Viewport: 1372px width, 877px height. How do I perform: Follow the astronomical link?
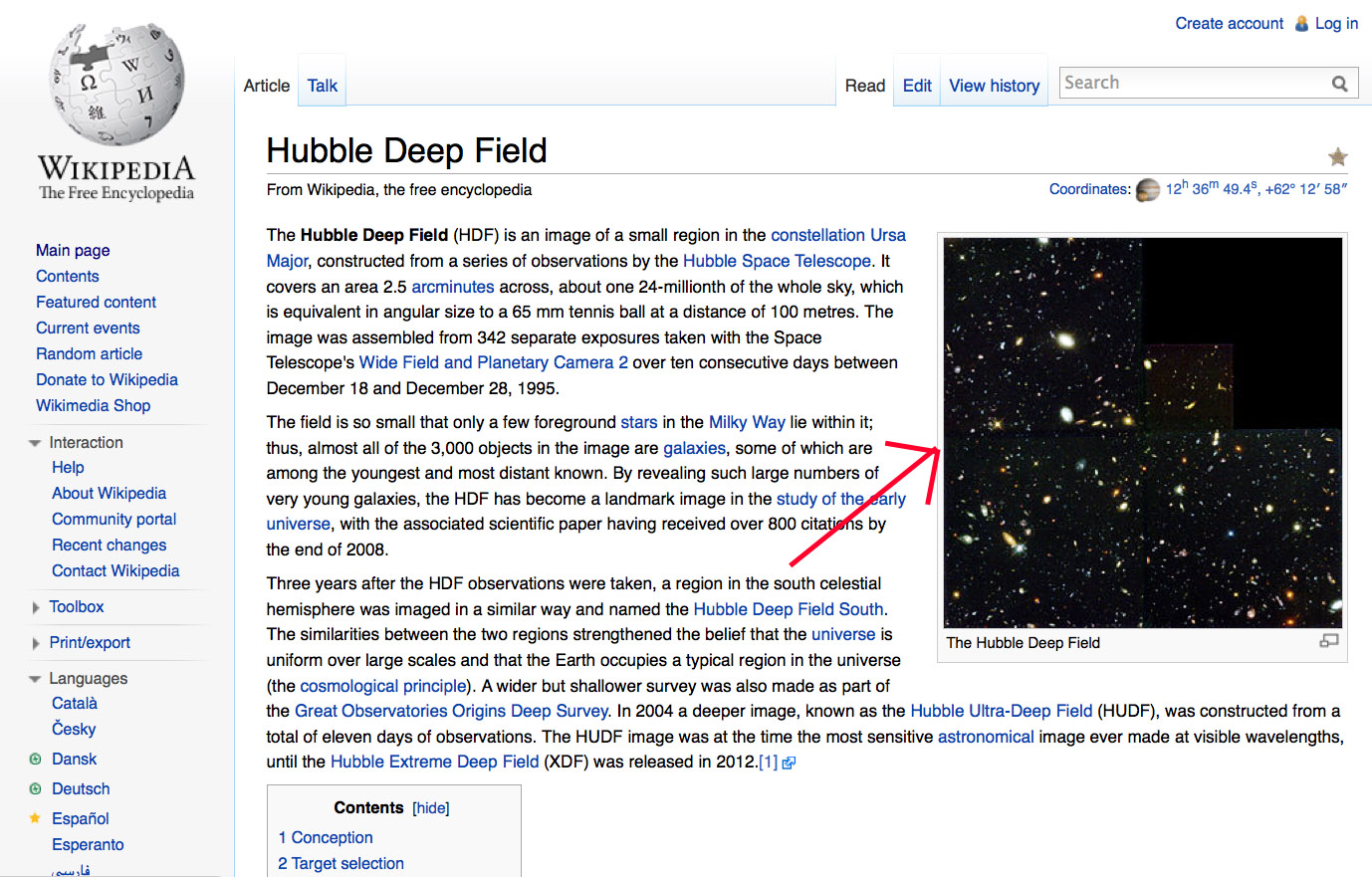[x=986, y=737]
